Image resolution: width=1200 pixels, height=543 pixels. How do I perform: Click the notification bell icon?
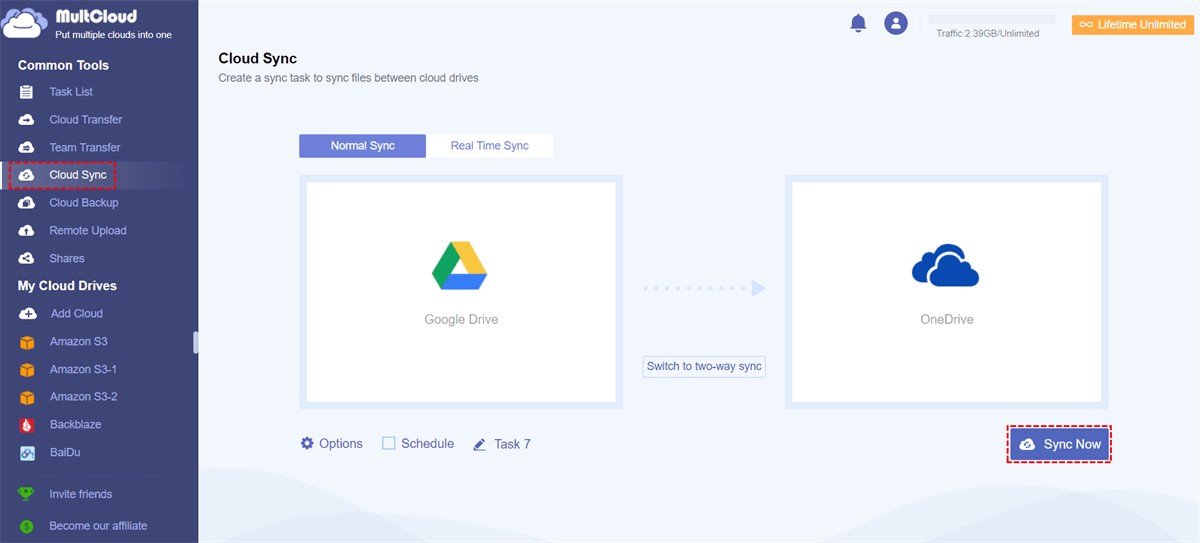[x=858, y=24]
